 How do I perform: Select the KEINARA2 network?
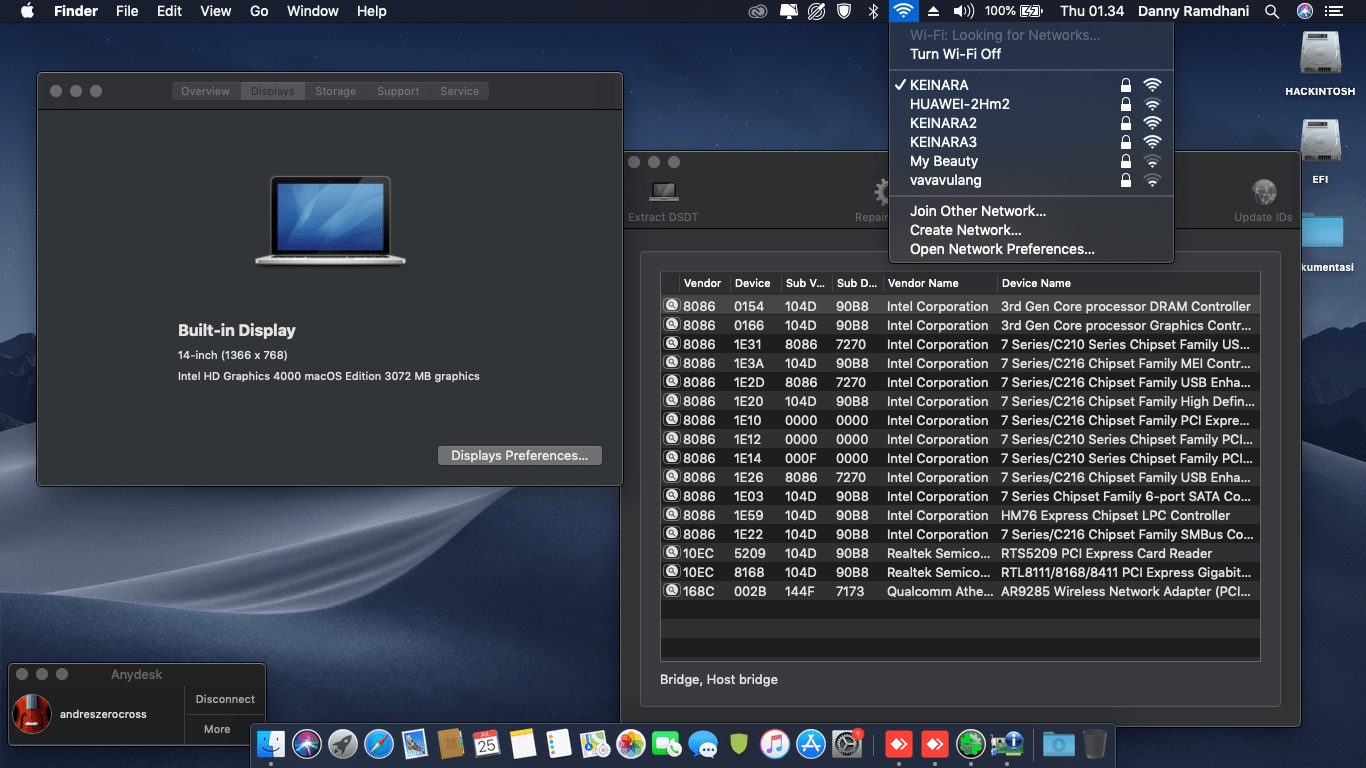pyautogui.click(x=1031, y=123)
